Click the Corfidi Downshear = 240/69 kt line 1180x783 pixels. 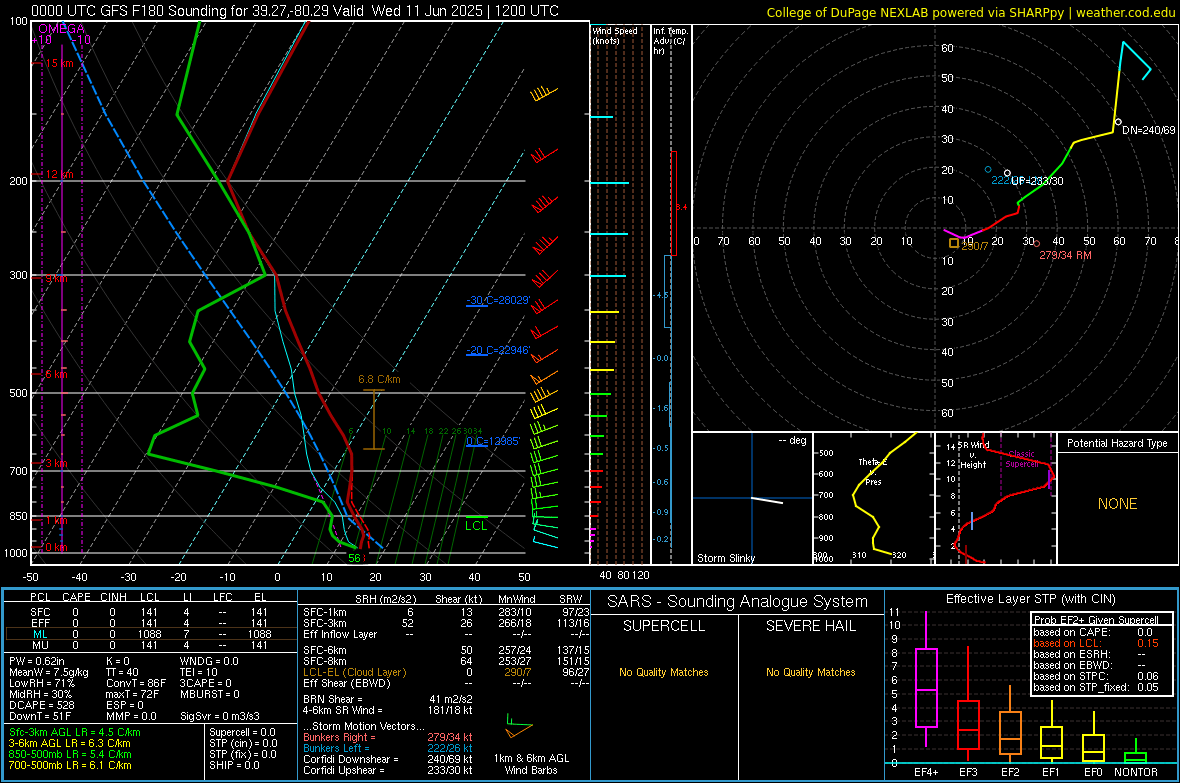tap(388, 759)
